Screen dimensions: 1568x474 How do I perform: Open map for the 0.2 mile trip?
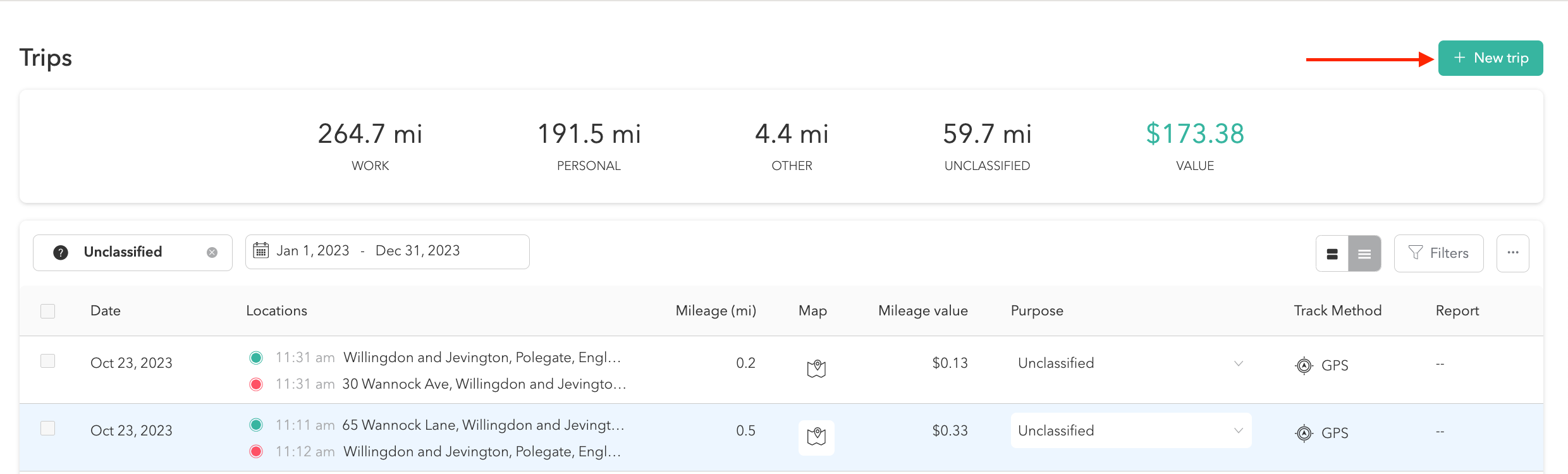point(816,368)
